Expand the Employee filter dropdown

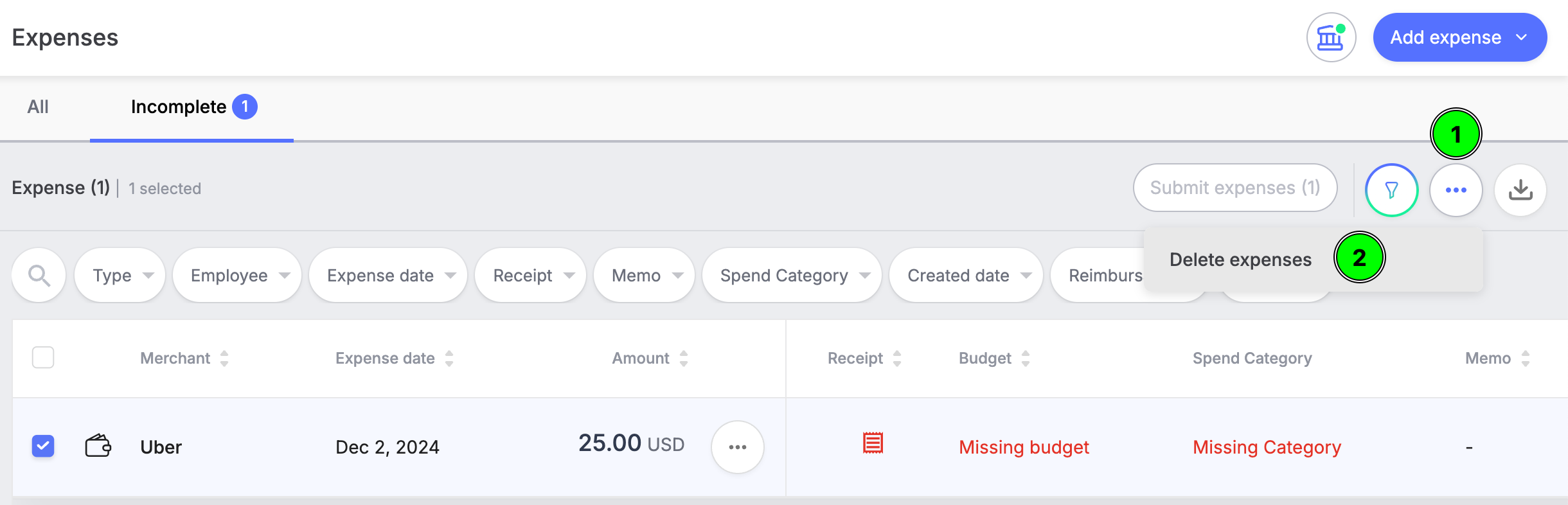click(x=237, y=276)
